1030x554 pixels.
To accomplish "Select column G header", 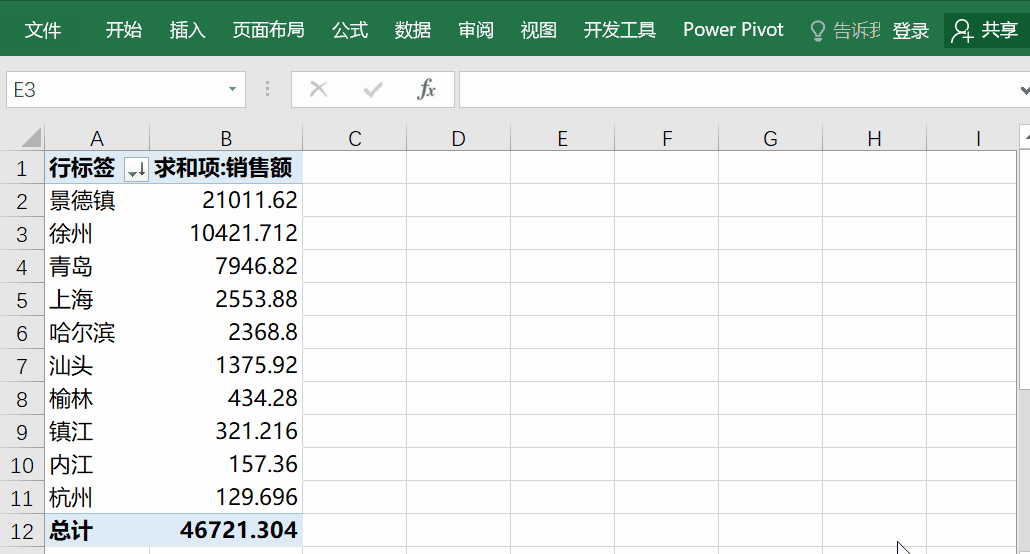I will [771, 138].
